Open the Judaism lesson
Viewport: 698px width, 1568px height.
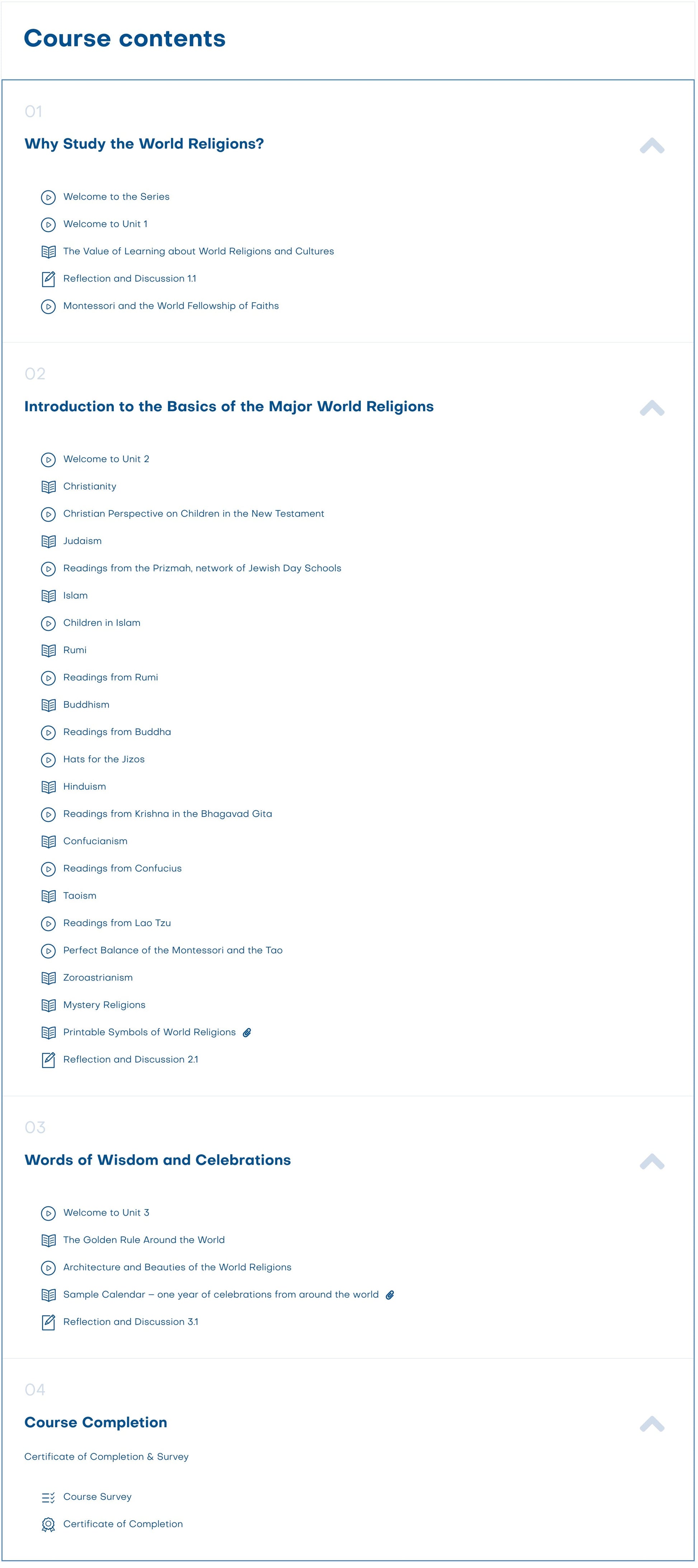coord(82,541)
